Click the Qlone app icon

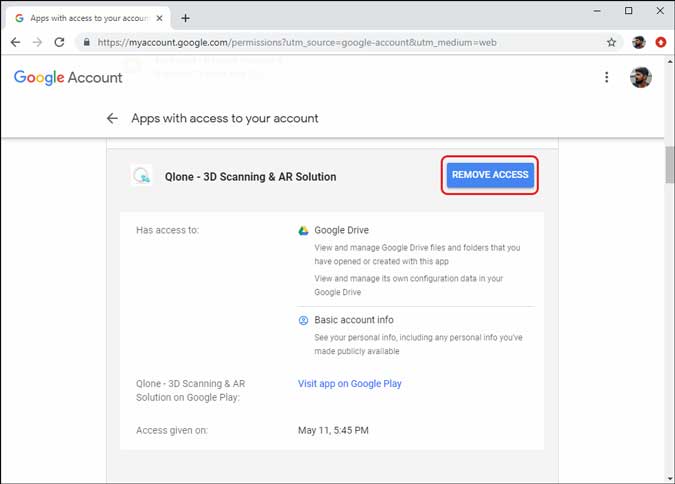tap(141, 176)
